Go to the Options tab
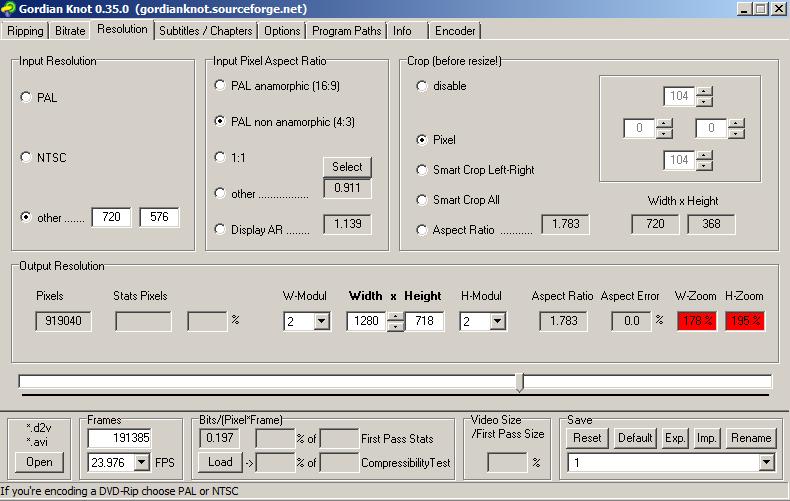The width and height of the screenshot is (790, 501). click(x=282, y=31)
